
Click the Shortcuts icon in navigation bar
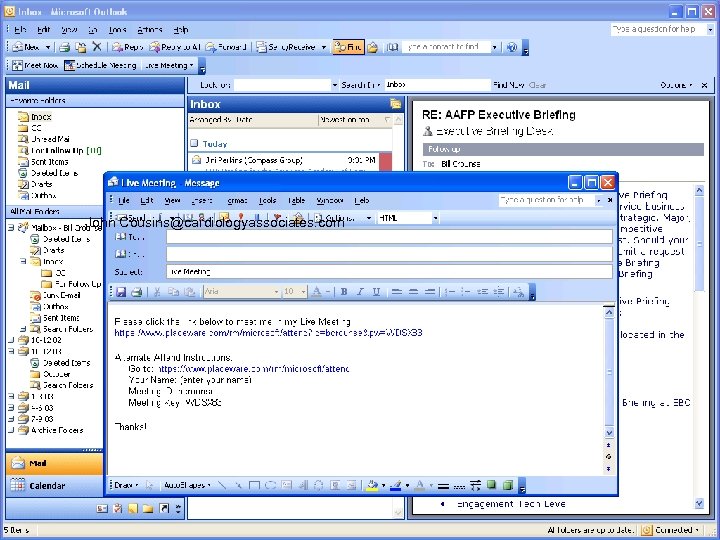pyautogui.click(x=164, y=508)
